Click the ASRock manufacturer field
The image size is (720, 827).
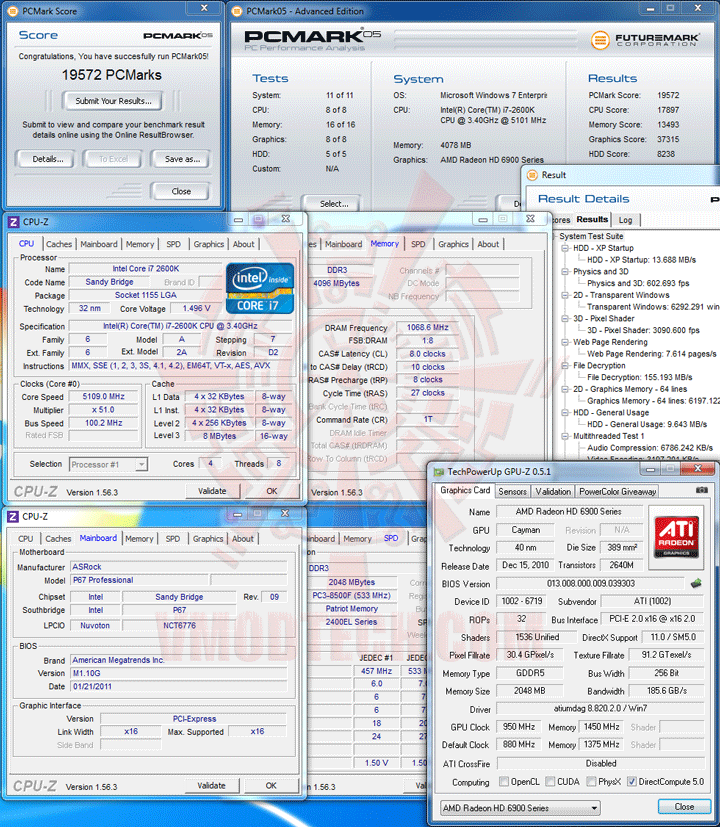coord(179,567)
